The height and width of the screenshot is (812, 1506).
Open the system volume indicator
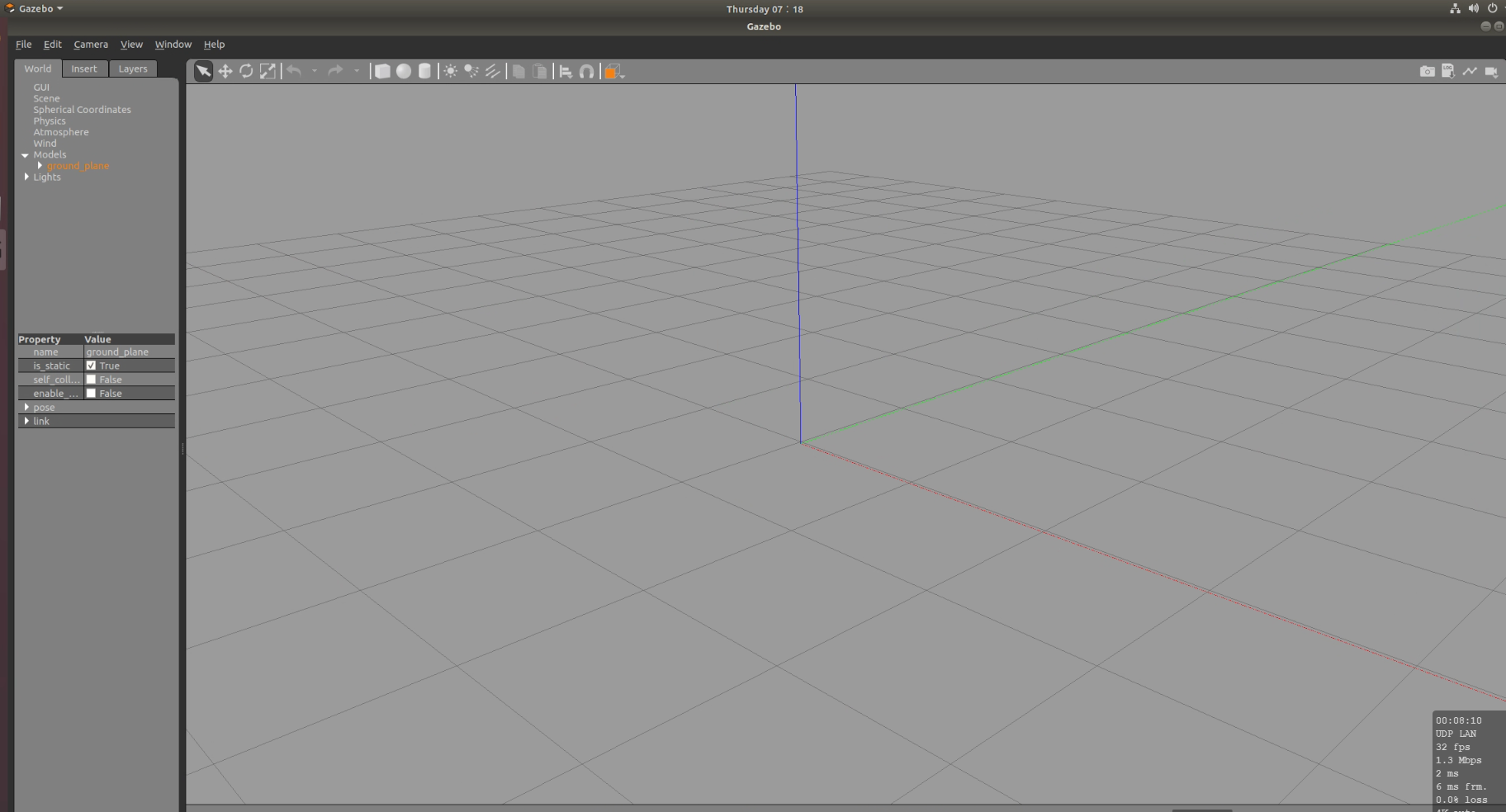[x=1474, y=8]
